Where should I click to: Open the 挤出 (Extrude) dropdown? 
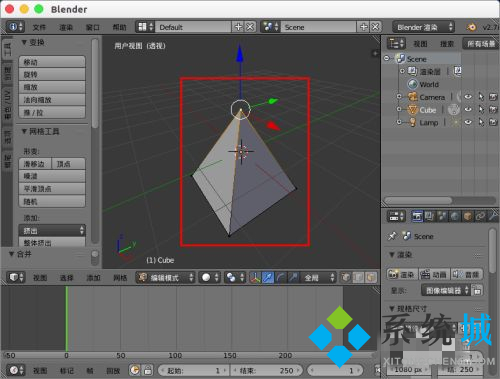coord(52,231)
